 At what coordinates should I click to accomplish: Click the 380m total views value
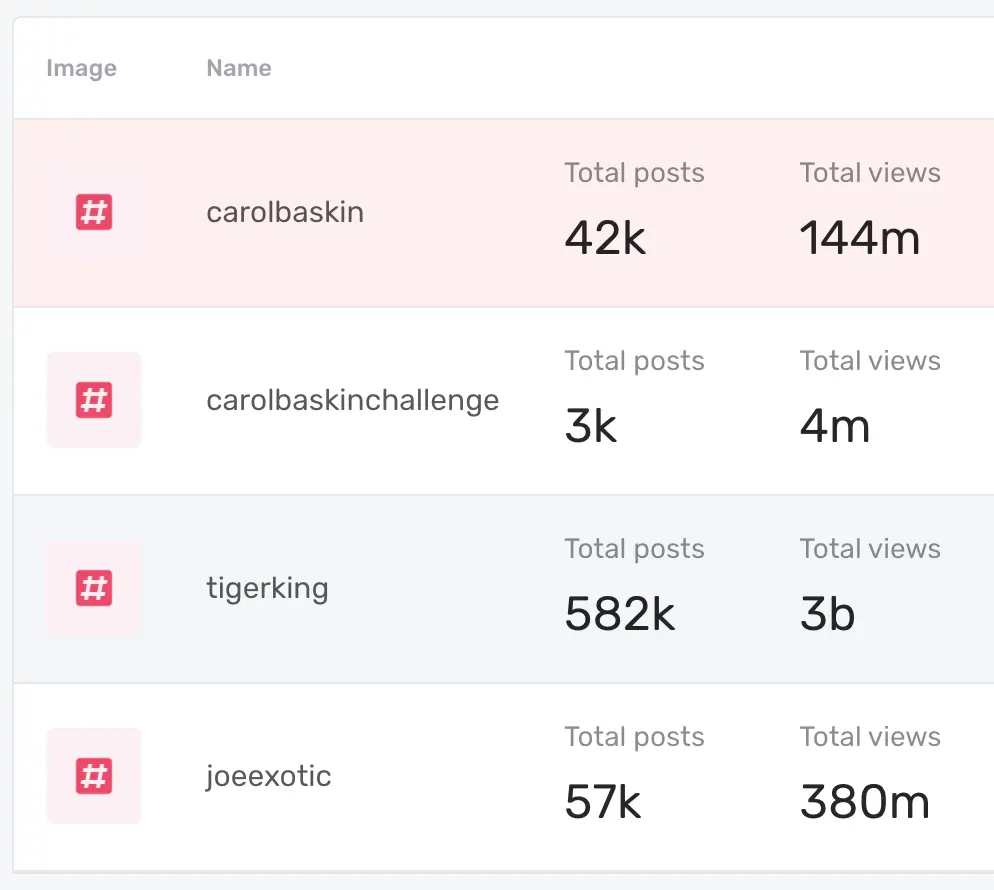[864, 802]
